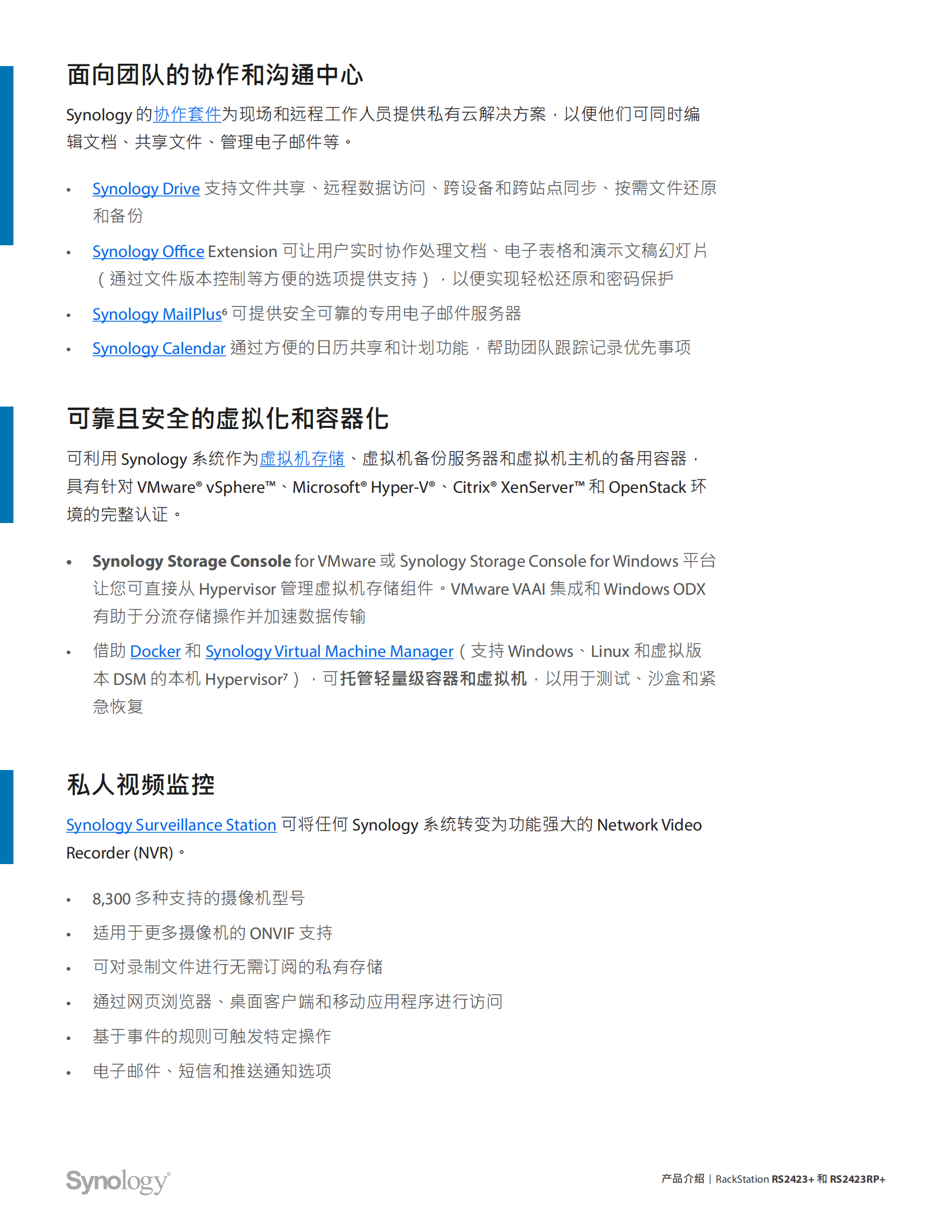
Task: Click bullet 可对录制文件进行无需订阅的私有存储
Action: pos(238,967)
